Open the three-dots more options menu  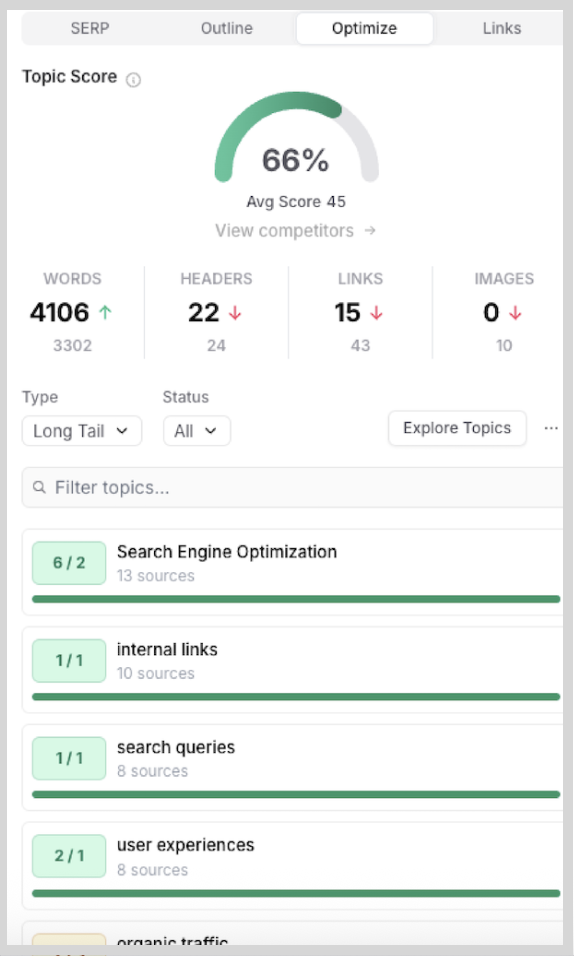[x=551, y=429]
